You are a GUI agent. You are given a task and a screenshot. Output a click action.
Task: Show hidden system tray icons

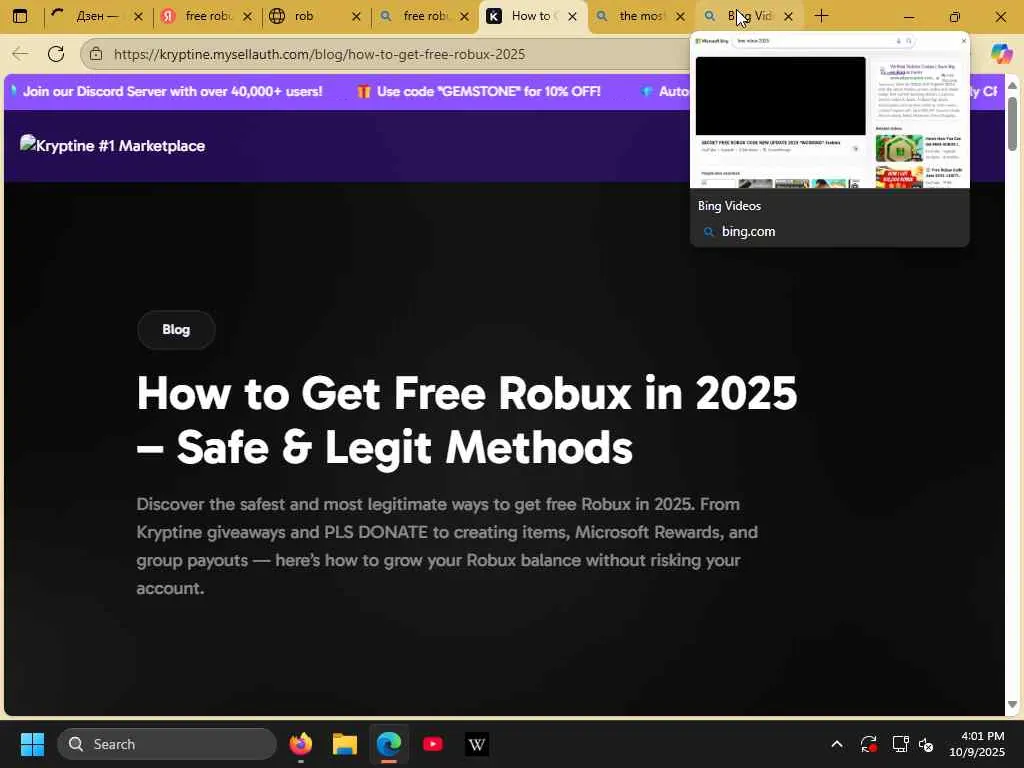(x=837, y=744)
